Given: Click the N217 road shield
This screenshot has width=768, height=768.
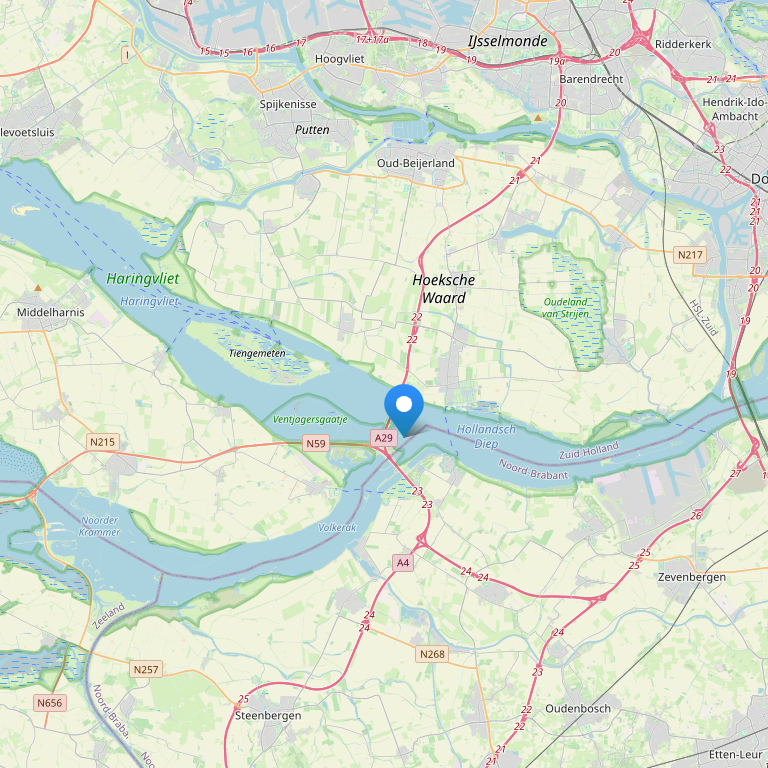Looking at the screenshot, I should [690, 255].
